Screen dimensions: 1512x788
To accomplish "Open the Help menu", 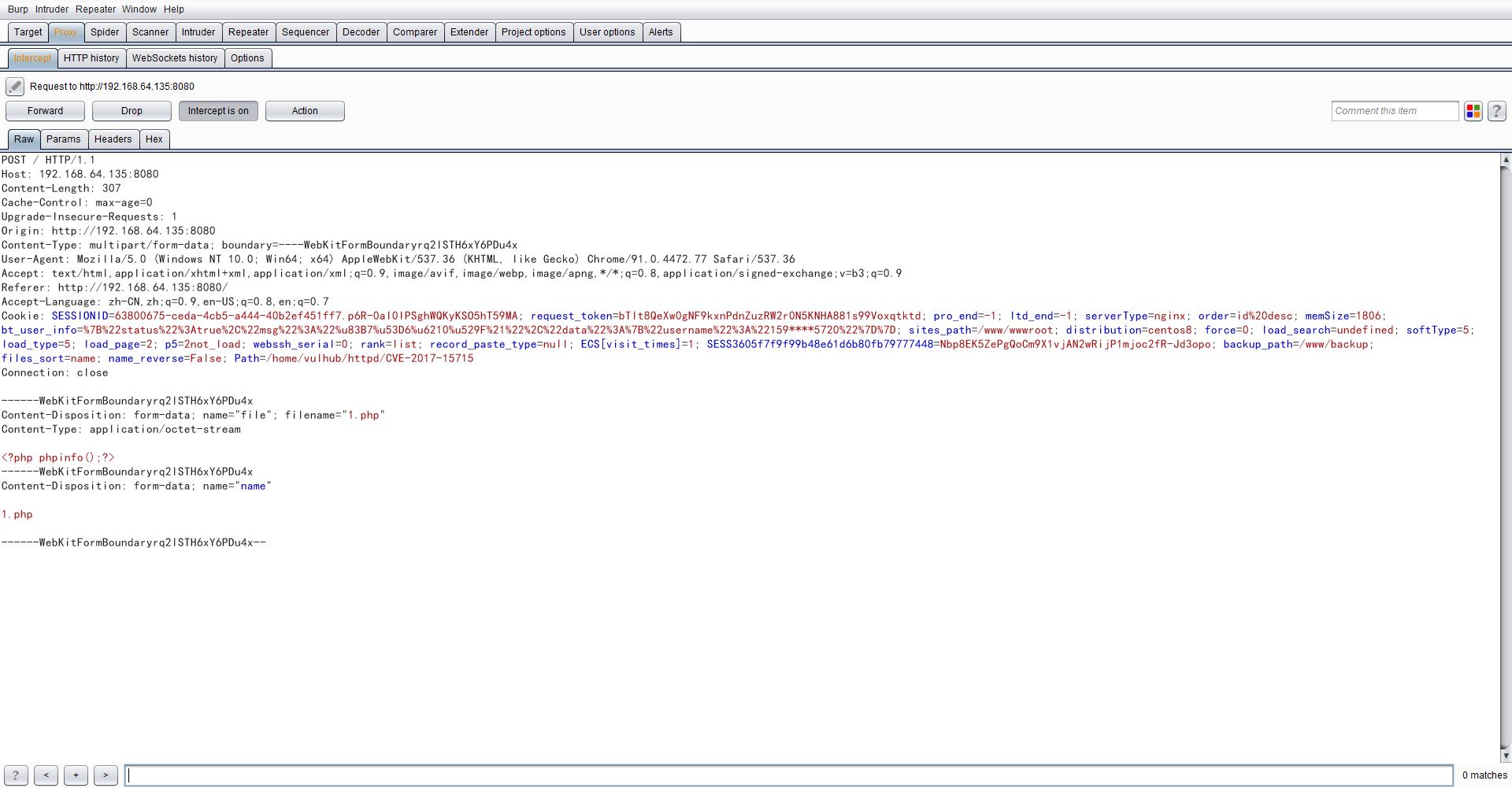I will coord(174,9).
